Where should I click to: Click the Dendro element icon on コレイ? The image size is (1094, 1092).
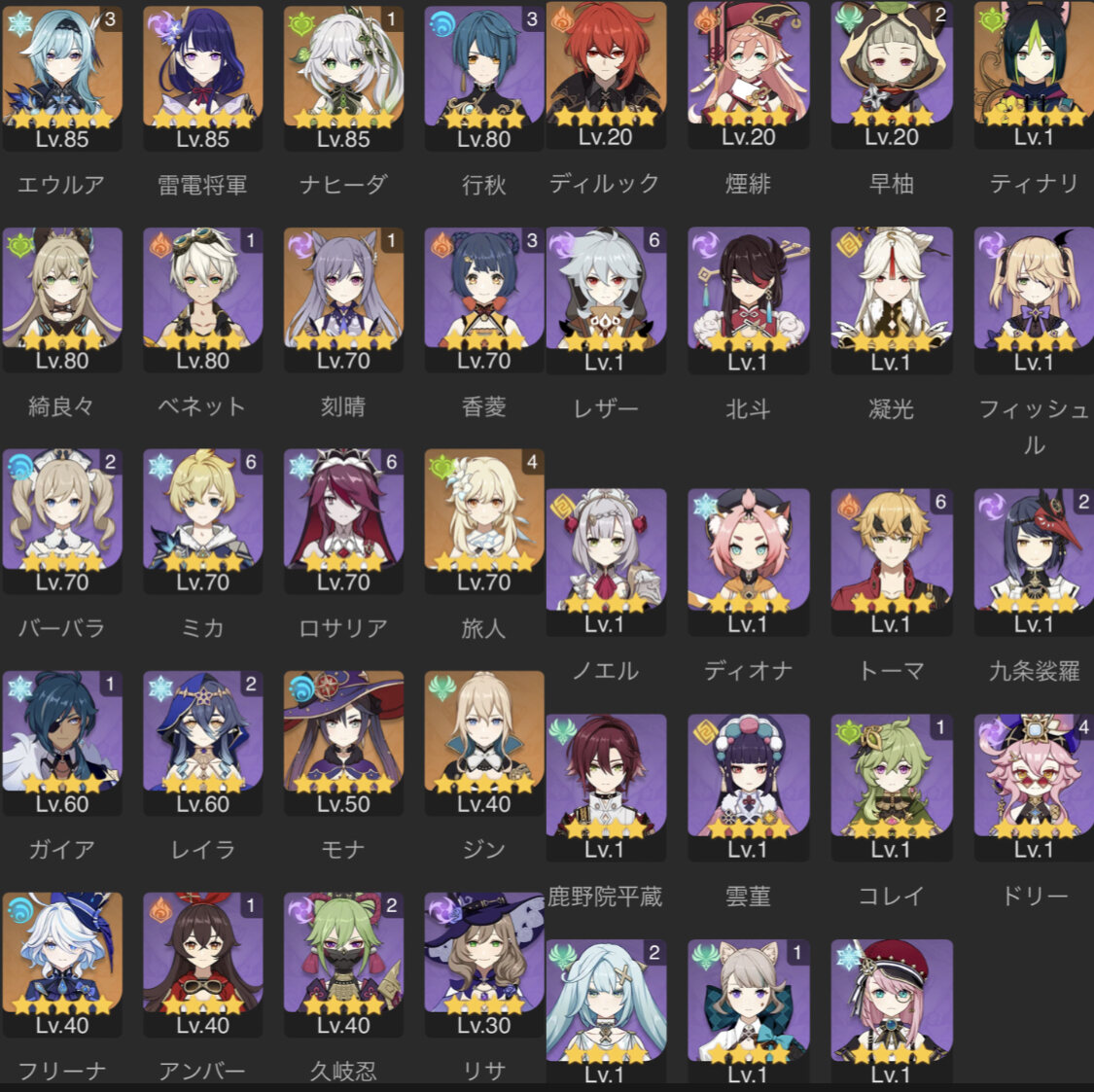coord(848,732)
